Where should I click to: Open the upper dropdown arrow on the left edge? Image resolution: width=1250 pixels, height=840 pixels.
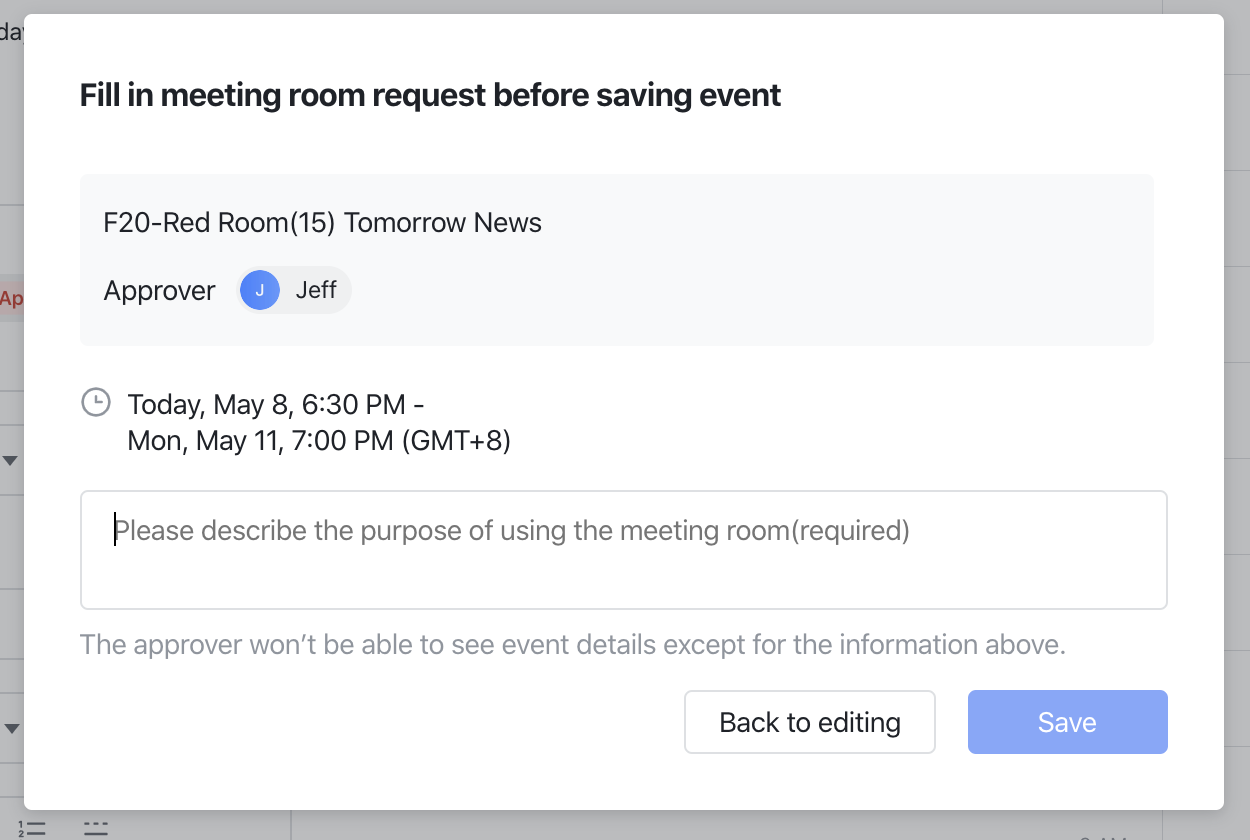(11, 460)
